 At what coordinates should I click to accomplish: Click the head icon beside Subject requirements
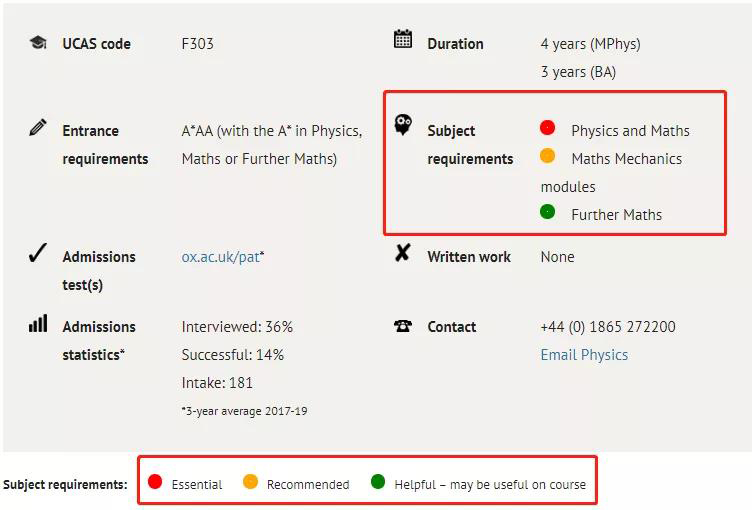(403, 125)
